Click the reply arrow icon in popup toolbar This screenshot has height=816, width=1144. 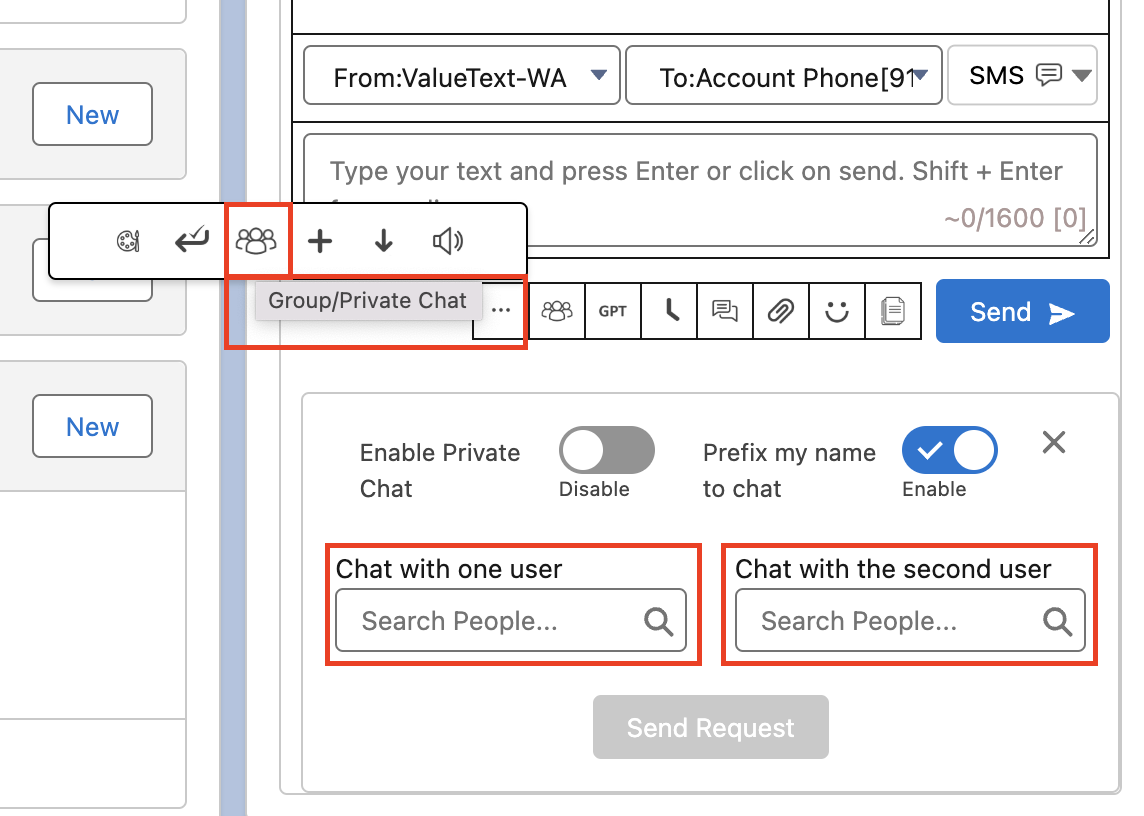pos(192,240)
